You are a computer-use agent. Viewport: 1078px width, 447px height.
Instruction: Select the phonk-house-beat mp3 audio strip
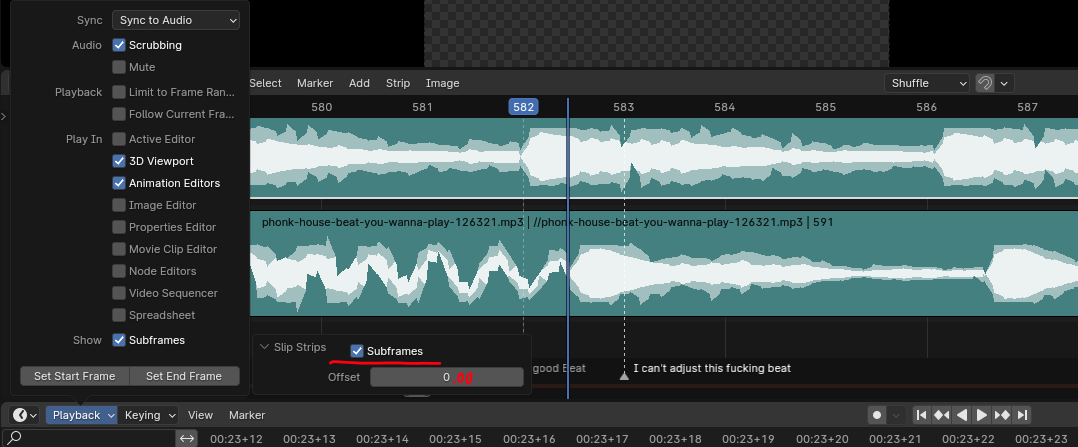[x=663, y=263]
